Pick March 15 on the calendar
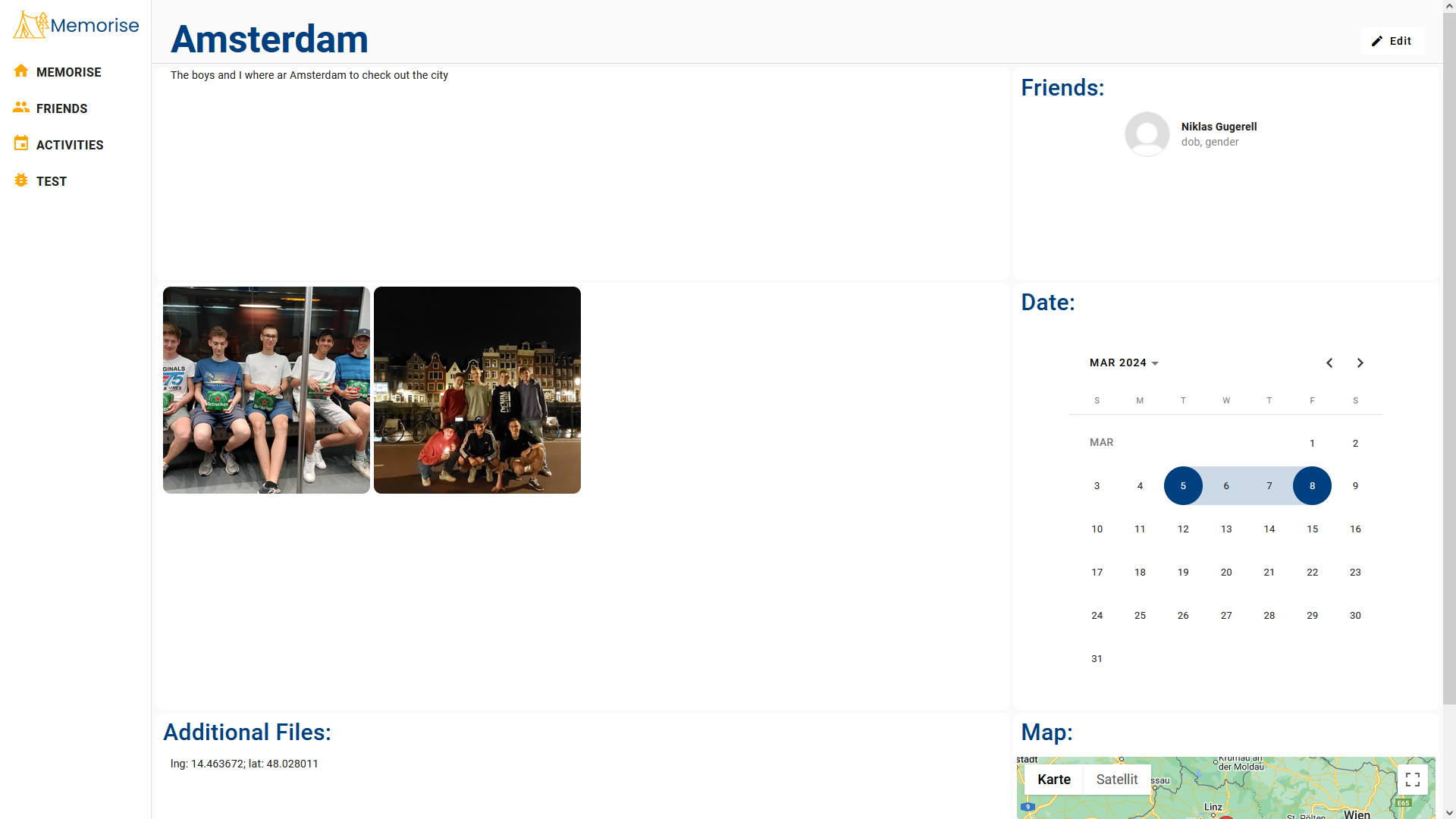This screenshot has width=1456, height=819. [x=1312, y=529]
